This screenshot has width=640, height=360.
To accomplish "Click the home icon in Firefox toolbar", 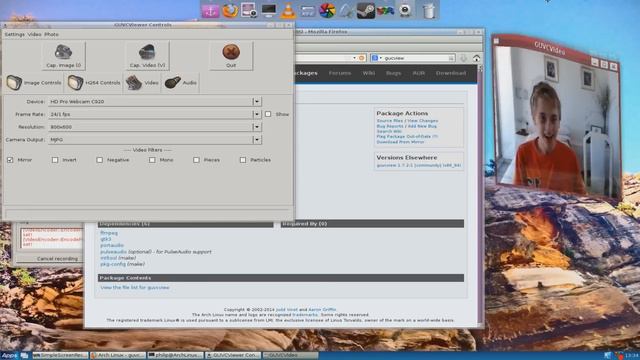I will tap(476, 58).
